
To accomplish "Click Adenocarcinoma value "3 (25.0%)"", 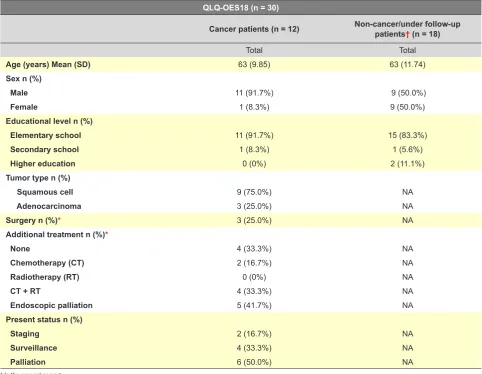I will click(254, 206).
